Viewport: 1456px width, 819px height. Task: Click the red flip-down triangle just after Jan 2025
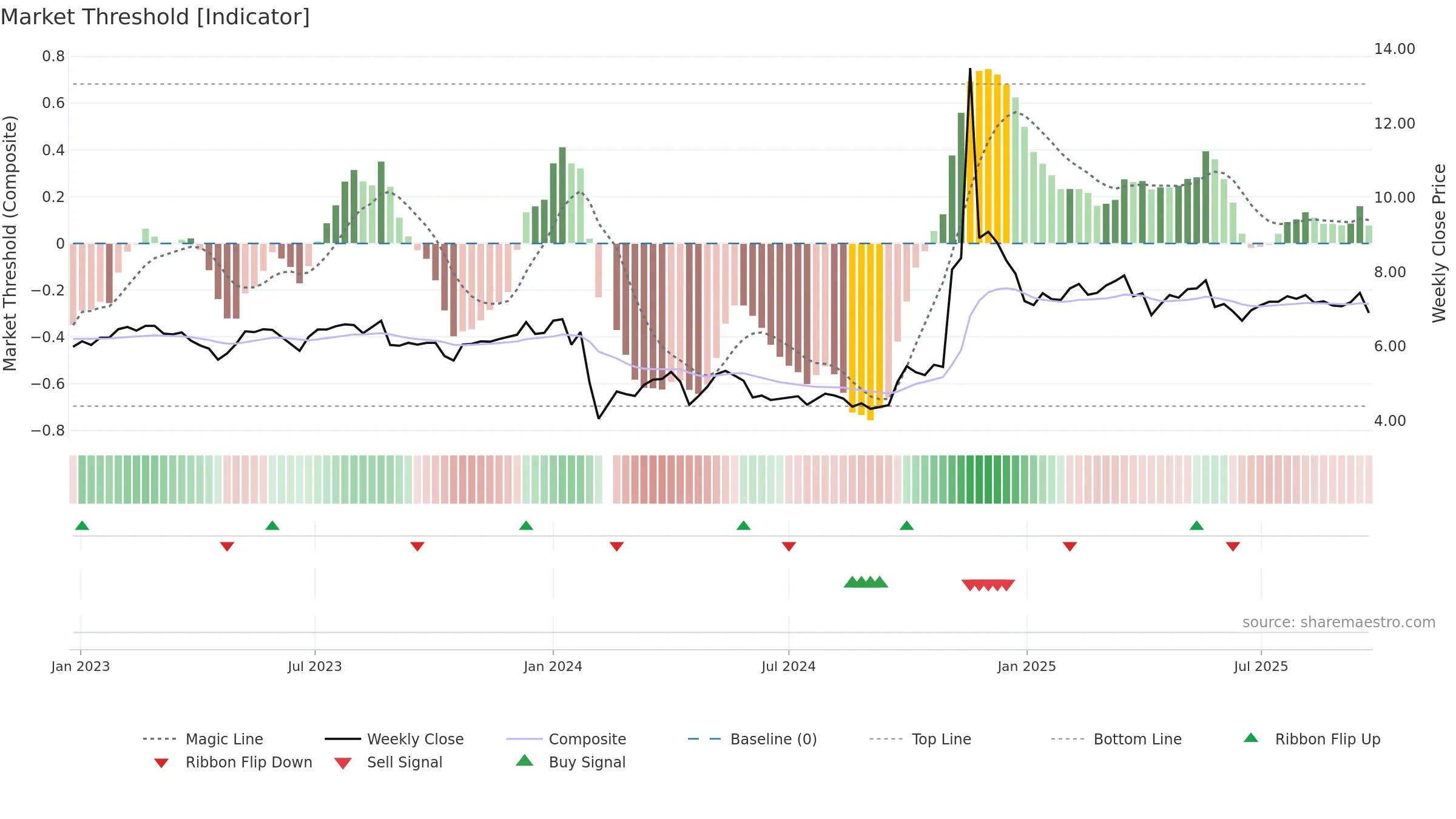pyautogui.click(x=1070, y=546)
